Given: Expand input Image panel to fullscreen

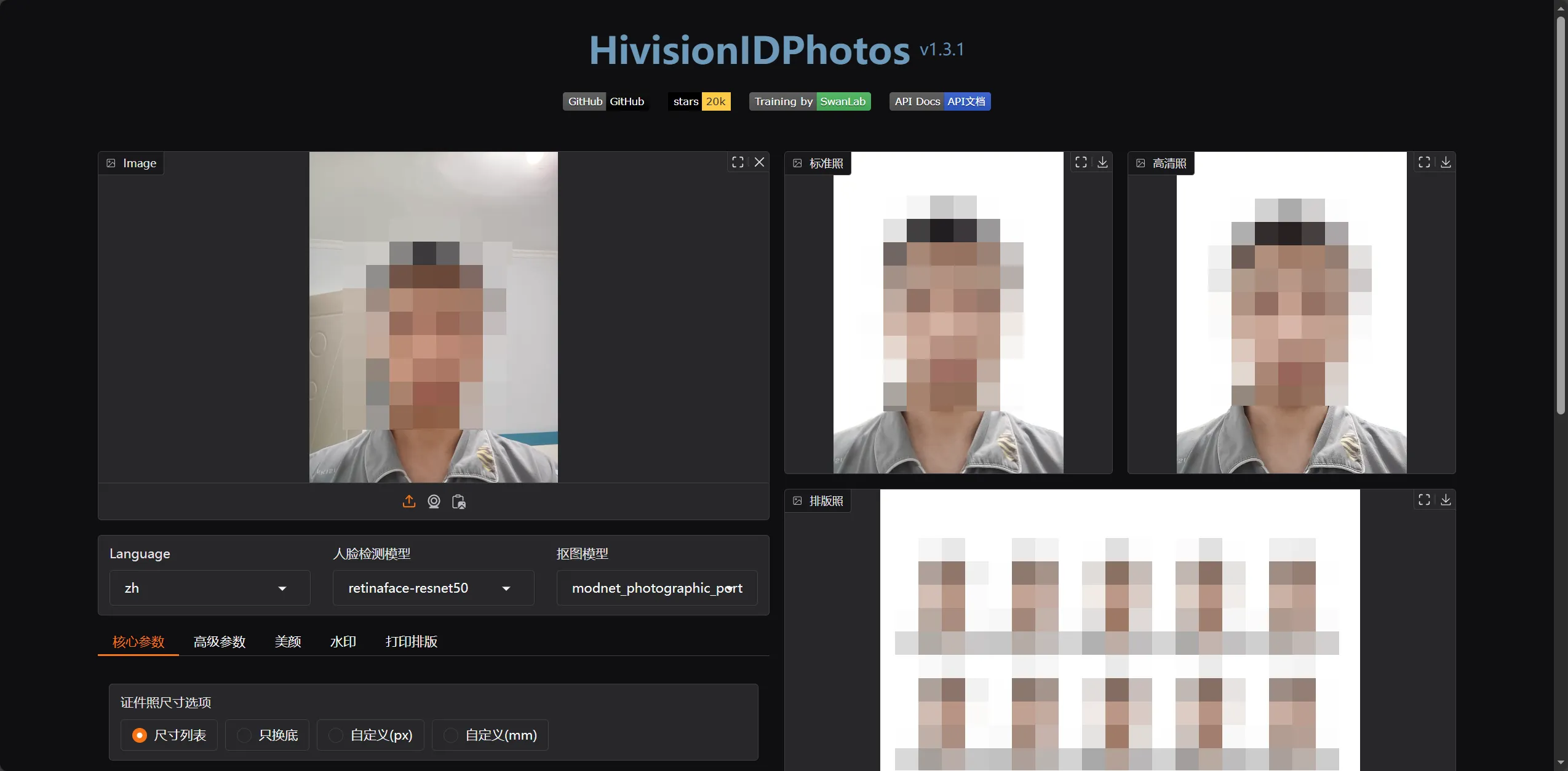Looking at the screenshot, I should point(738,162).
